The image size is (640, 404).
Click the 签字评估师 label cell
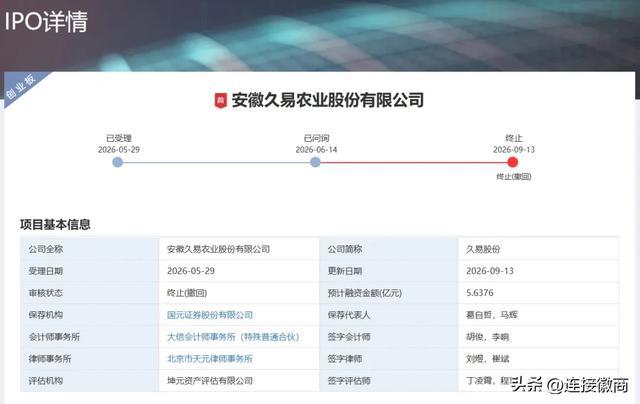click(389, 381)
